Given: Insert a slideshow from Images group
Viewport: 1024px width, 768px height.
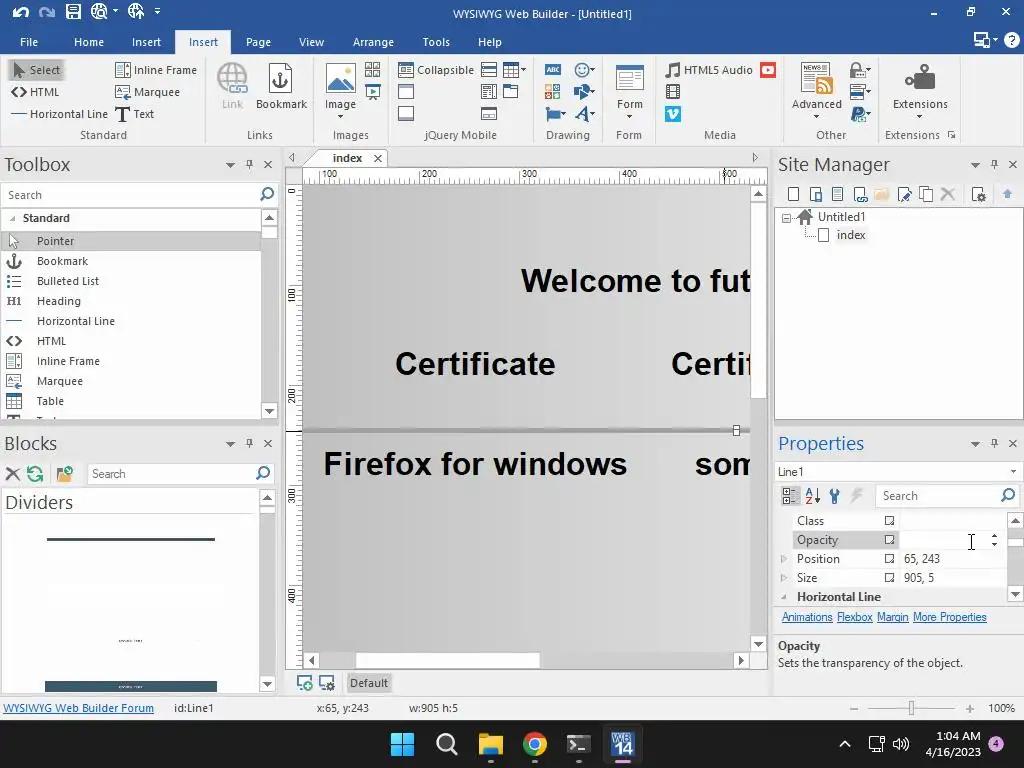Looking at the screenshot, I should 372,92.
